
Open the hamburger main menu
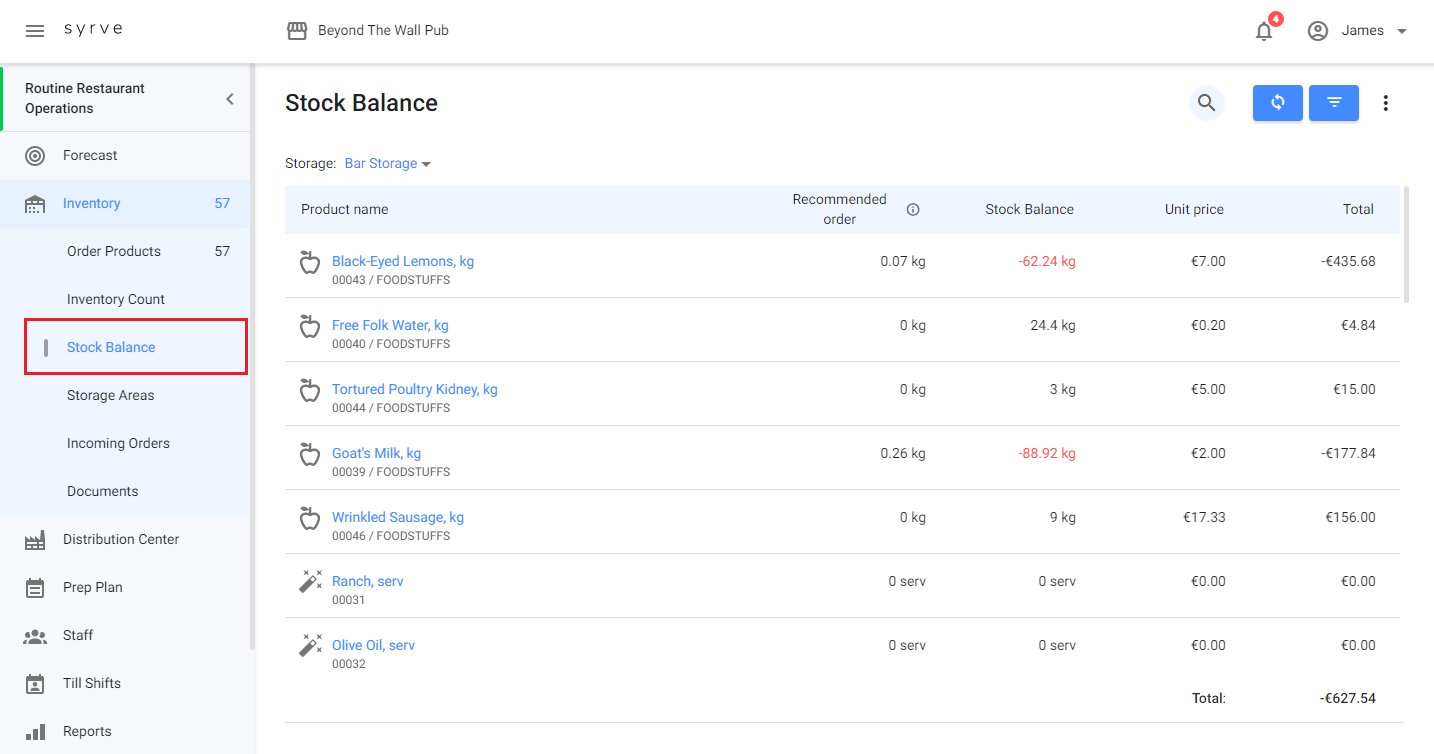35,31
